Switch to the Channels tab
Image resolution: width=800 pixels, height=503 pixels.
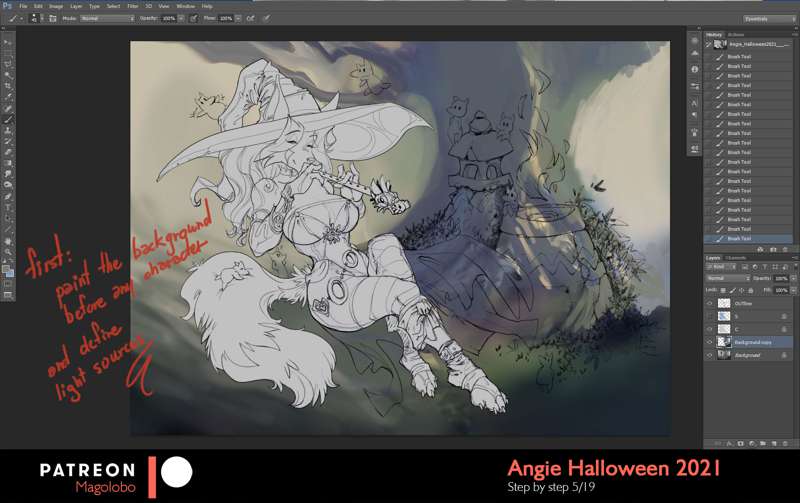tap(734, 257)
